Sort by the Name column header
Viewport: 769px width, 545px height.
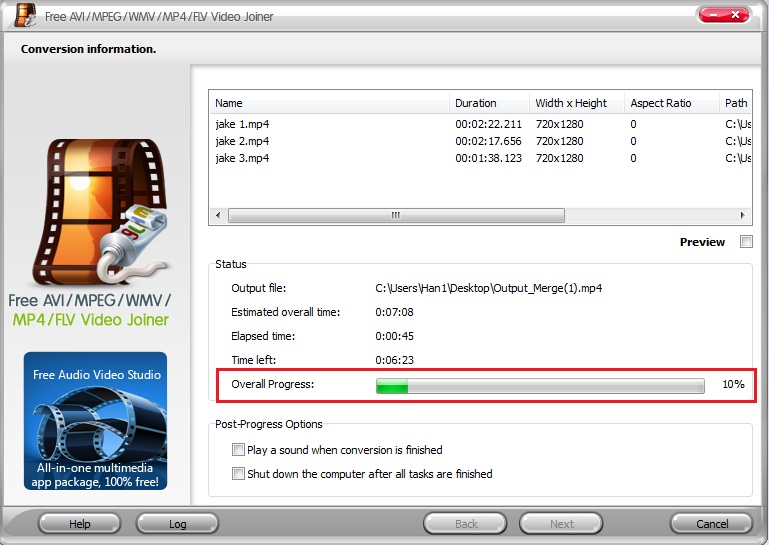pos(329,103)
